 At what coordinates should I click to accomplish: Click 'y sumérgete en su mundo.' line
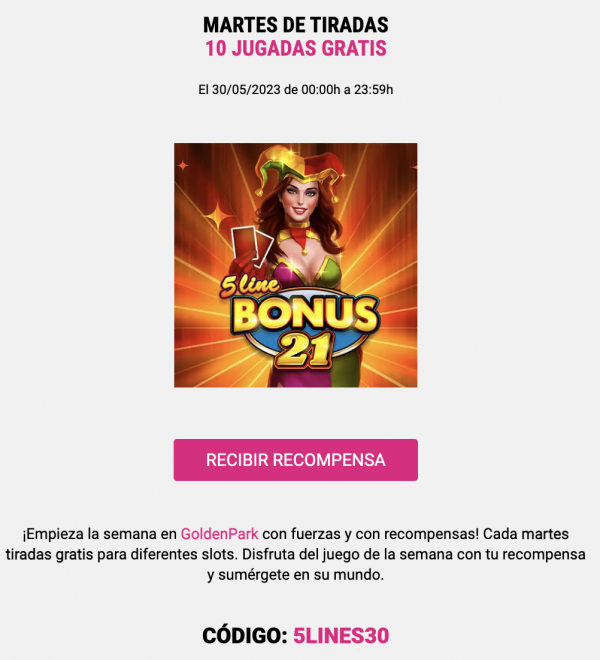coord(296,574)
